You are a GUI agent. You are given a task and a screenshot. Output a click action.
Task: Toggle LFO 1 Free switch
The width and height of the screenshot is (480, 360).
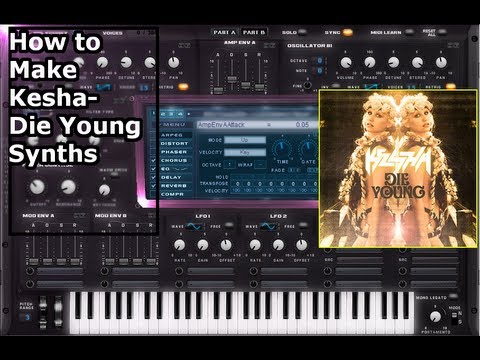click(x=229, y=226)
